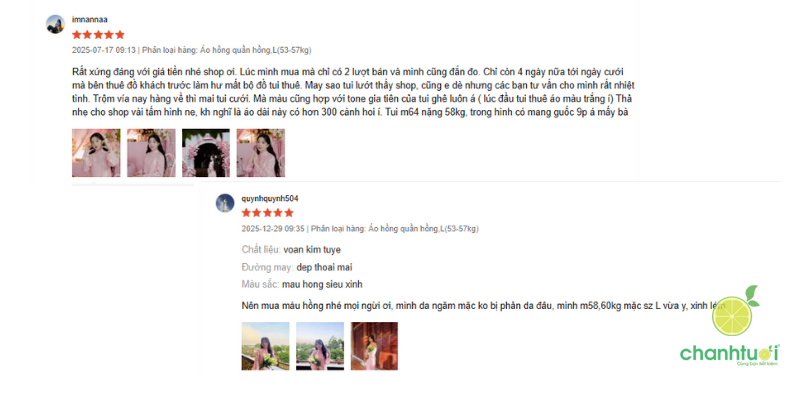This screenshot has width=800, height=400.
Task: Click imnannaa's profile avatar
Action: [55, 24]
